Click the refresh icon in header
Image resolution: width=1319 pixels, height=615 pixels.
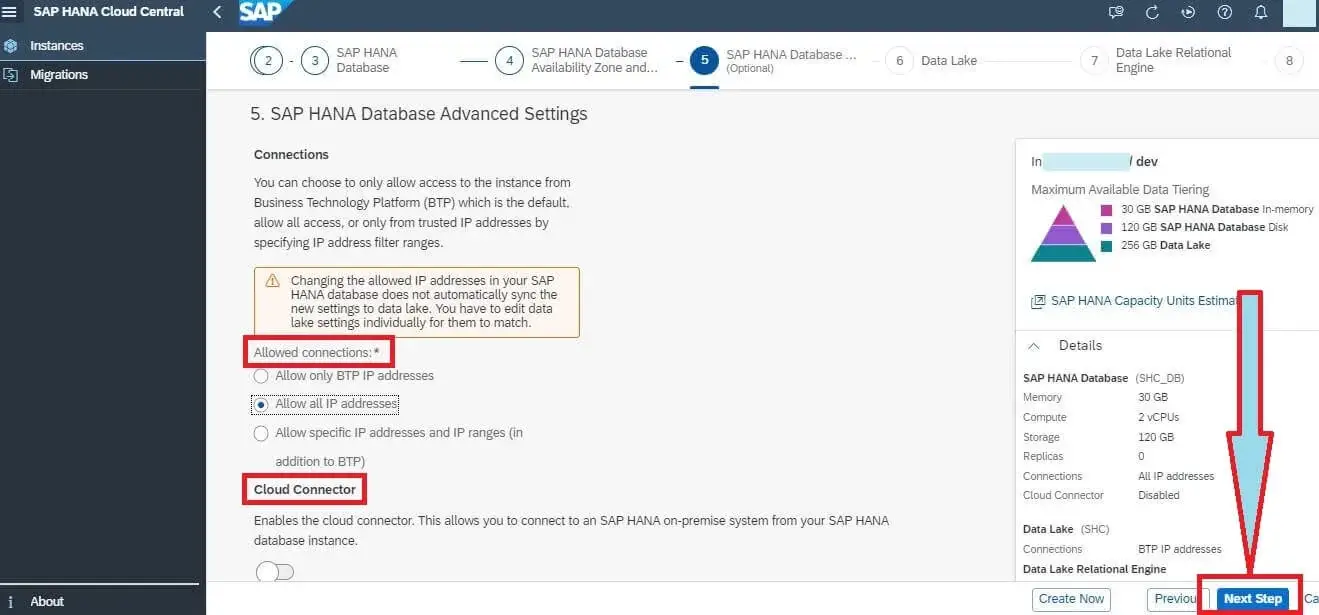coord(1152,12)
